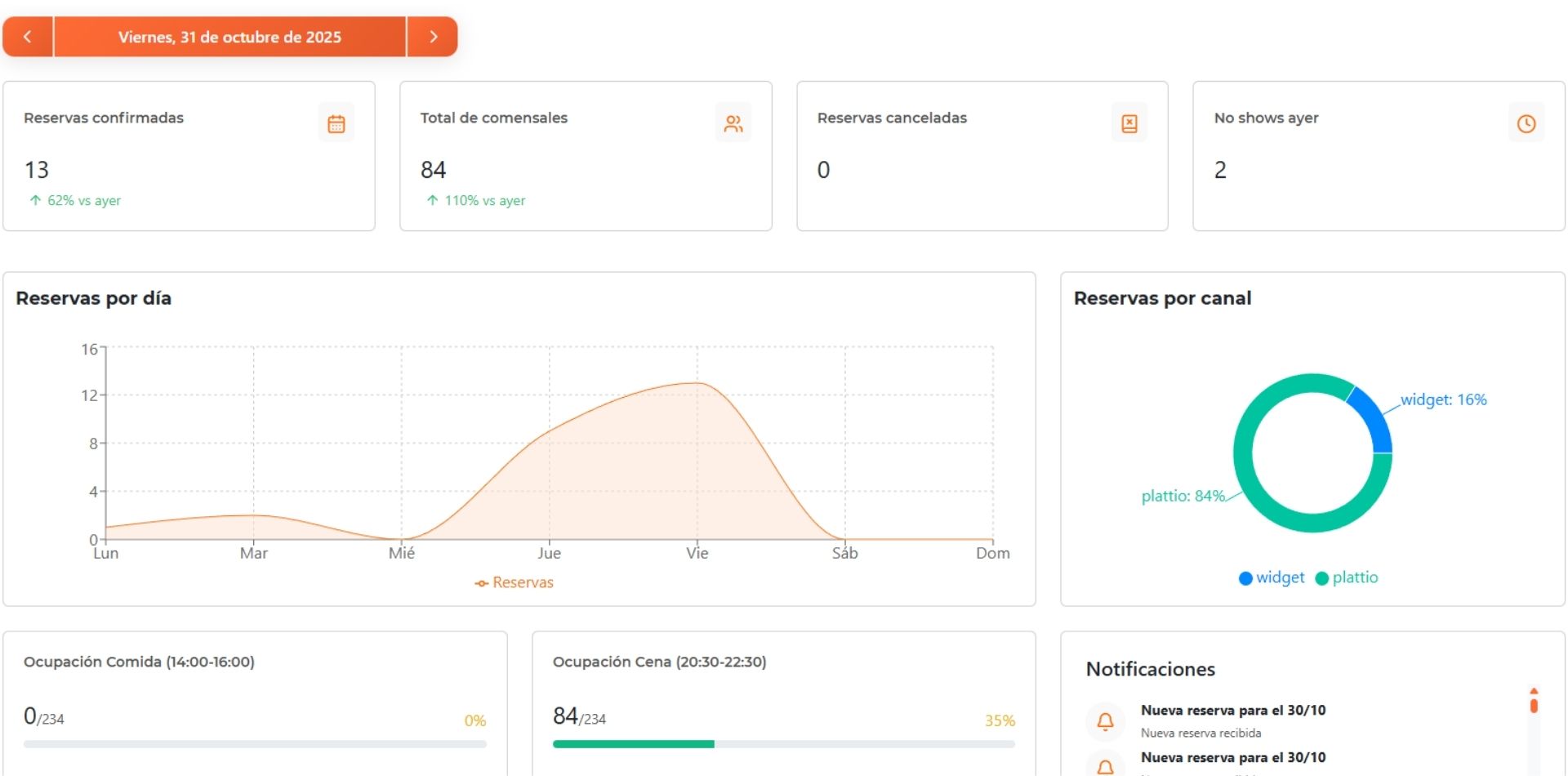Click the clock icon on No shows ayer card
The height and width of the screenshot is (776, 1568).
[x=1526, y=123]
